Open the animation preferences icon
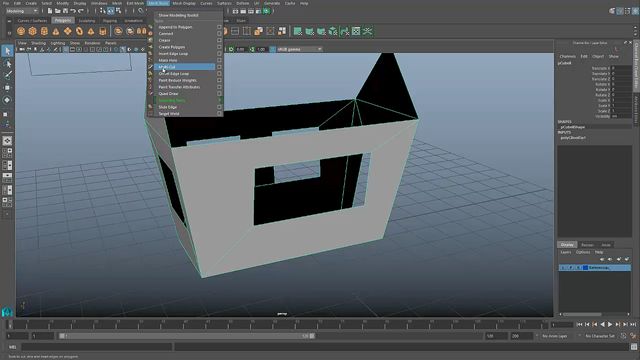The height and width of the screenshot is (360, 640). click(633, 336)
